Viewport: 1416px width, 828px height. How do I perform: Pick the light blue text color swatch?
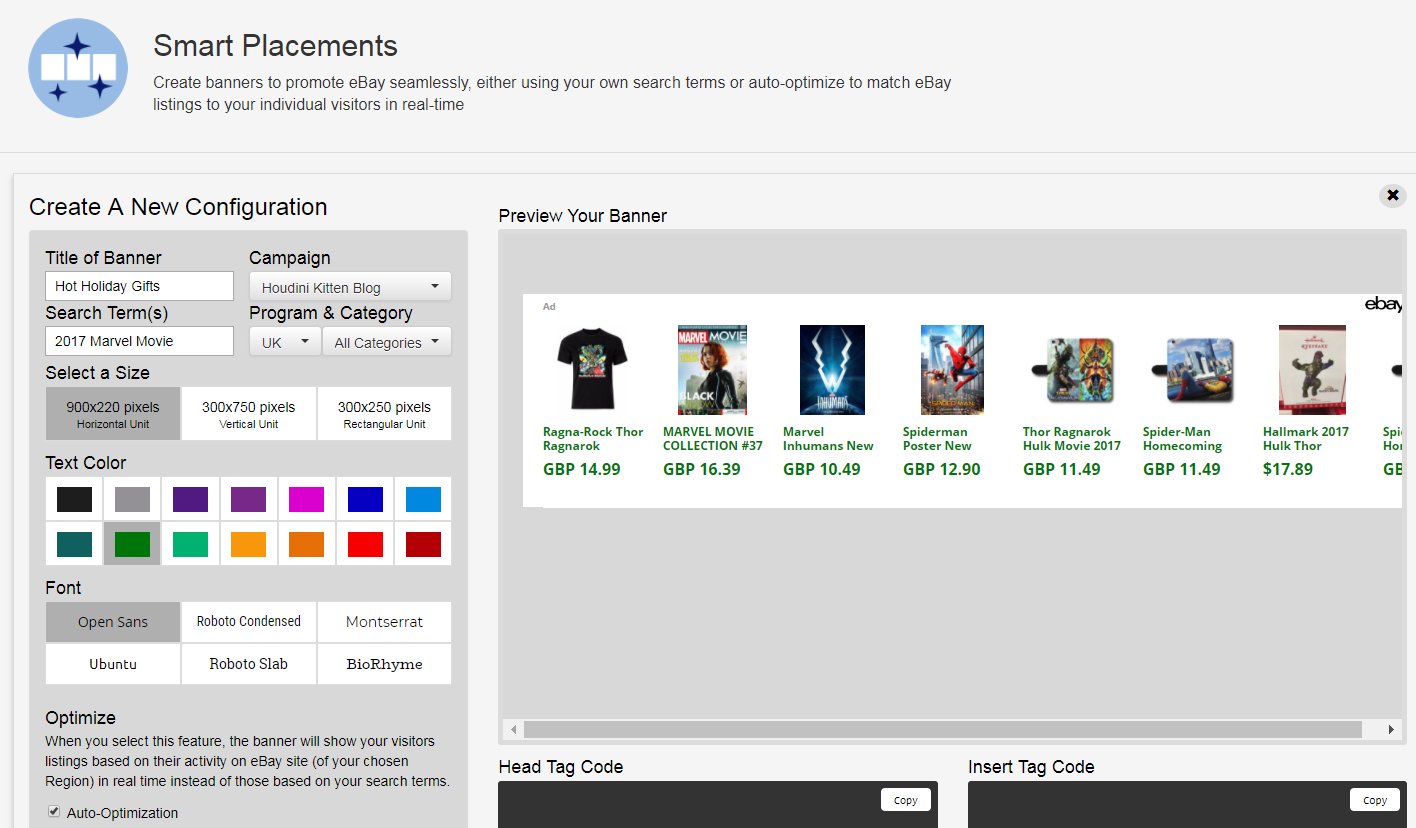point(423,499)
